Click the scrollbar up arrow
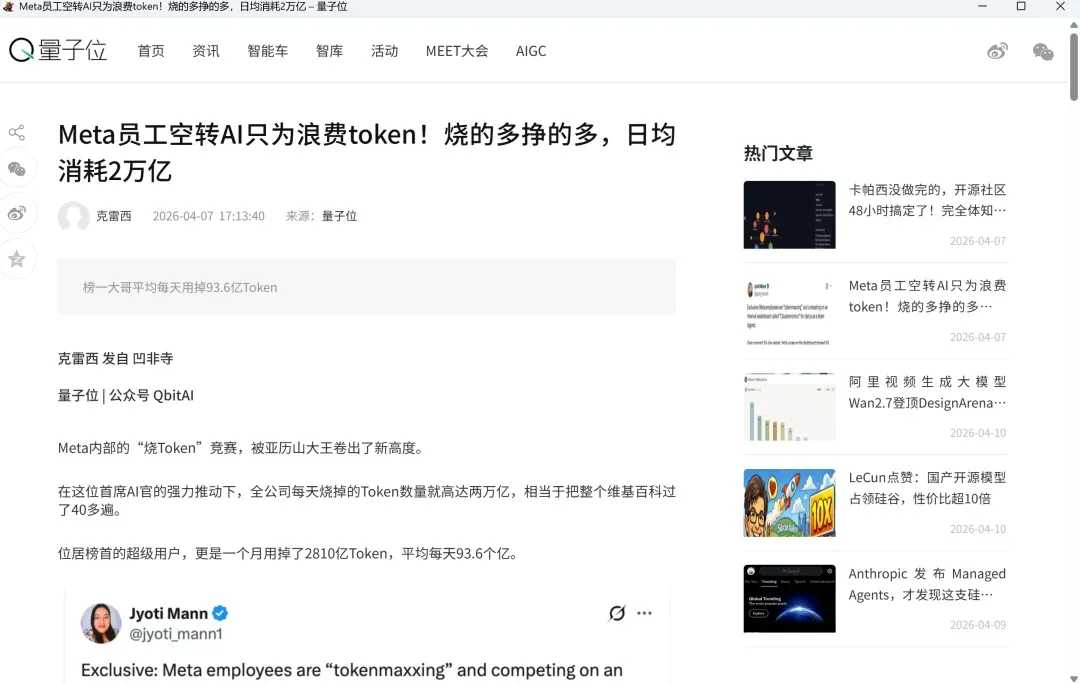This screenshot has height=683, width=1080. click(1074, 25)
